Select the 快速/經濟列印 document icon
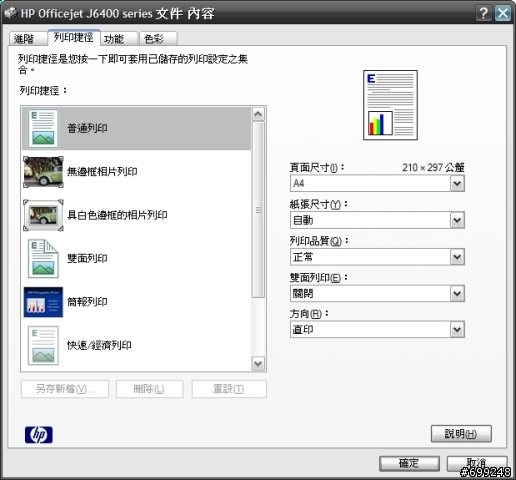 click(x=43, y=345)
